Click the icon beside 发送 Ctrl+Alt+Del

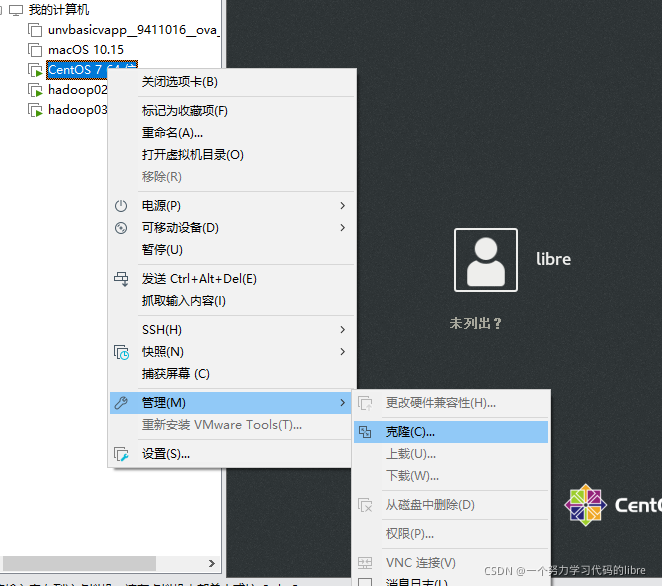click(121, 279)
